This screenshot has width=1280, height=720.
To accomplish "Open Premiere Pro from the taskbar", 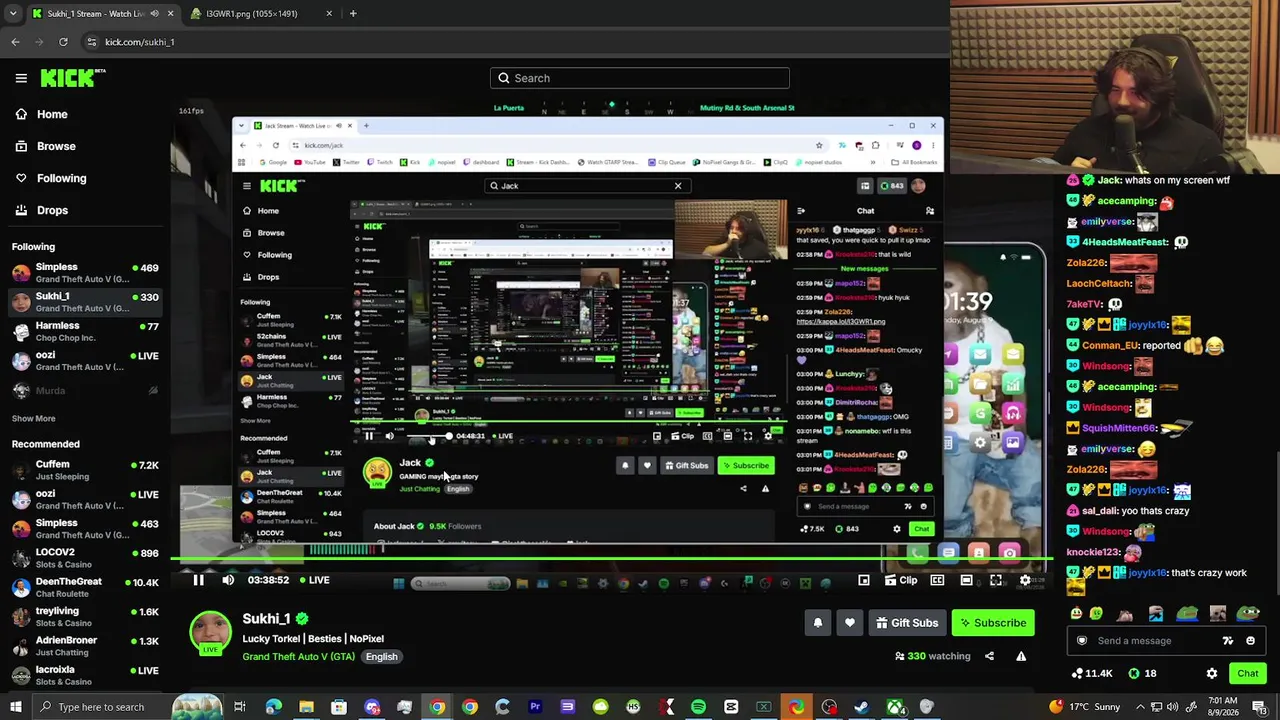I will 535,707.
